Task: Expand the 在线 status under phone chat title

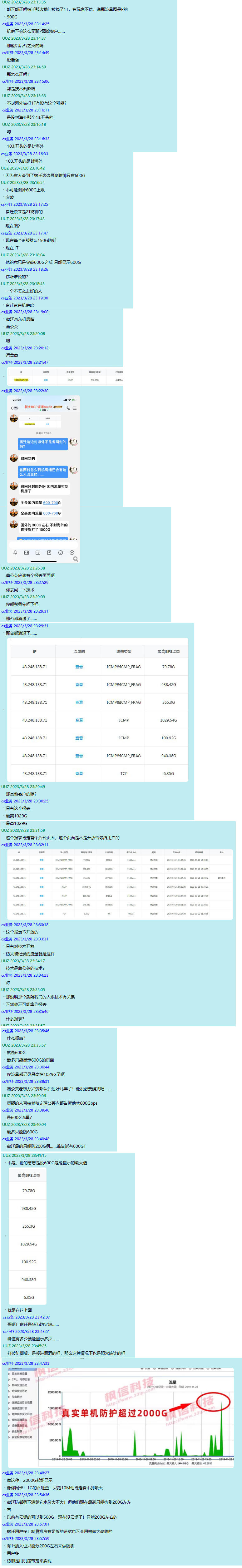Action: [x=44, y=410]
